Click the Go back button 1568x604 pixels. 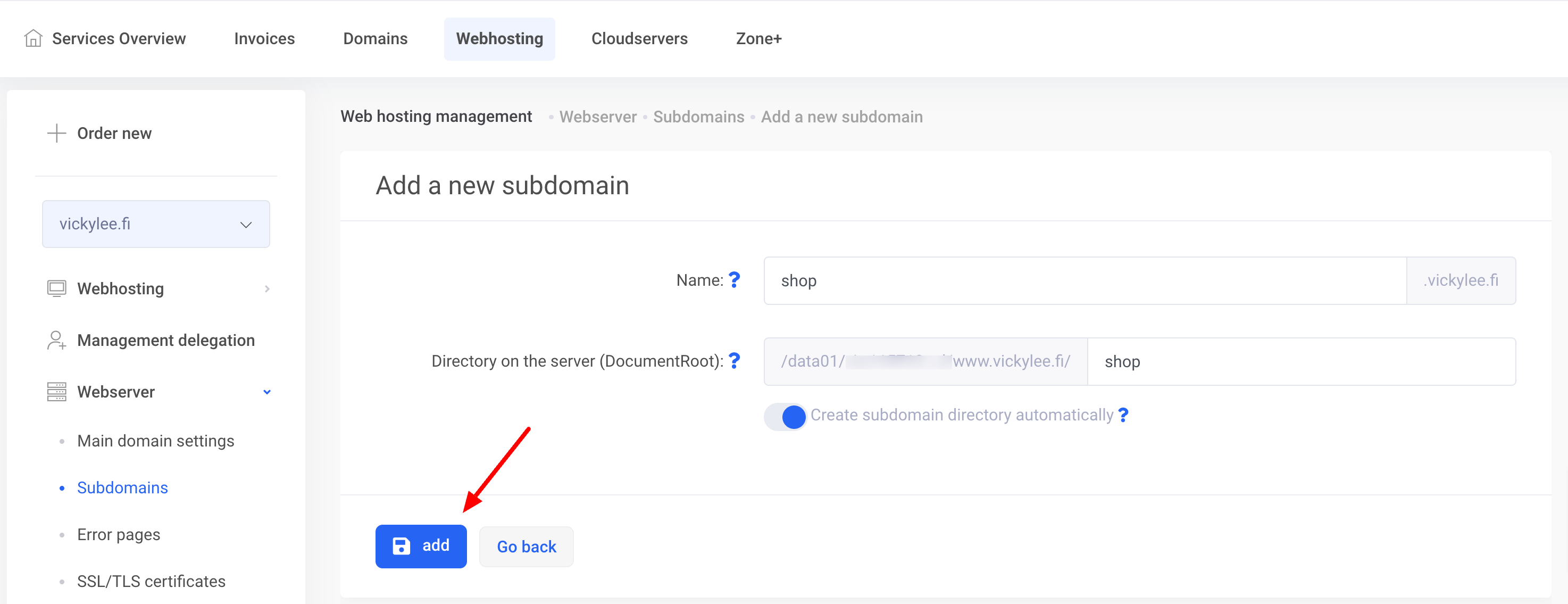coord(526,547)
